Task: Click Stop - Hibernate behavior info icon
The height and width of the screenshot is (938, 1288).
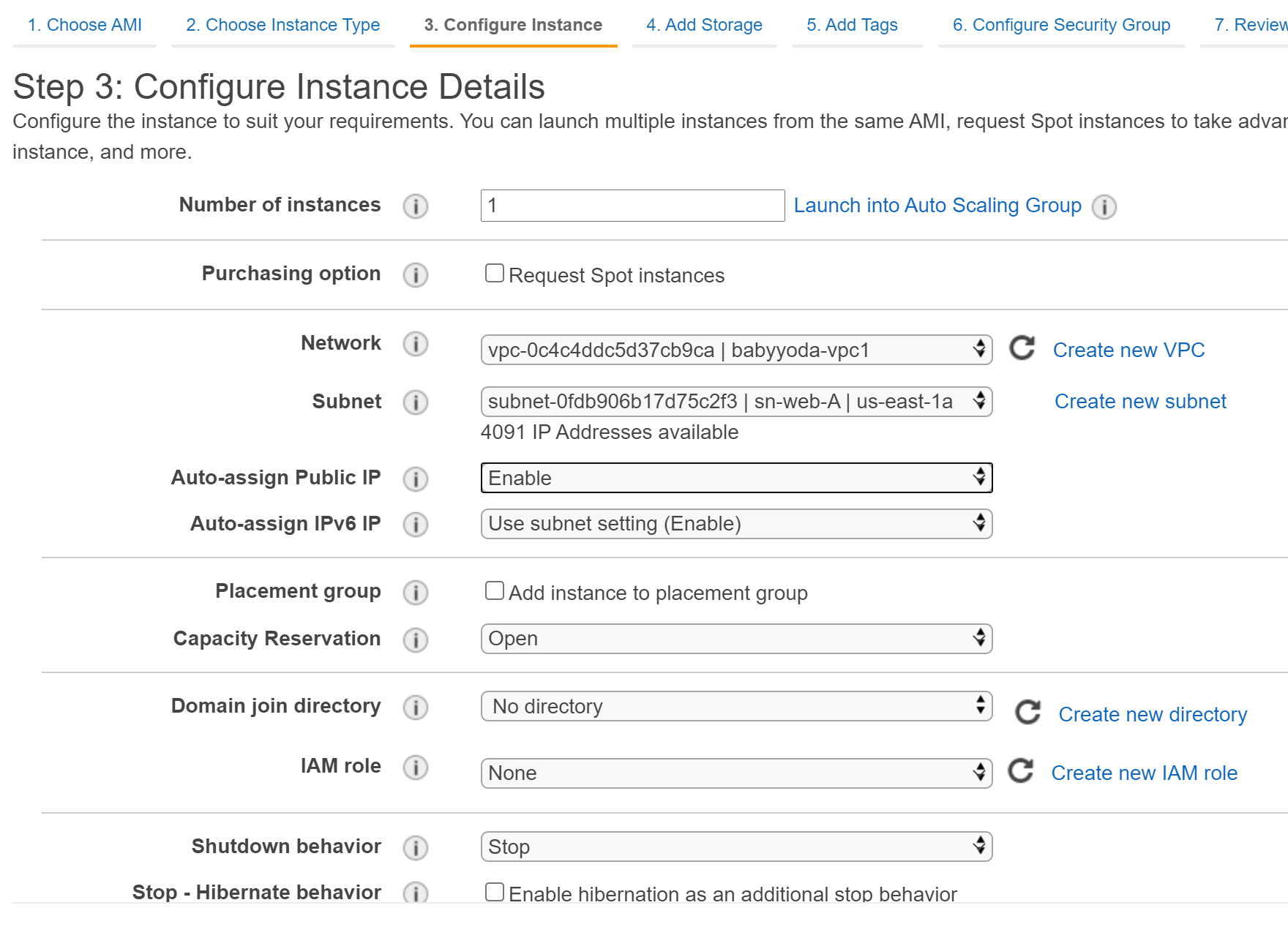Action: tap(416, 893)
